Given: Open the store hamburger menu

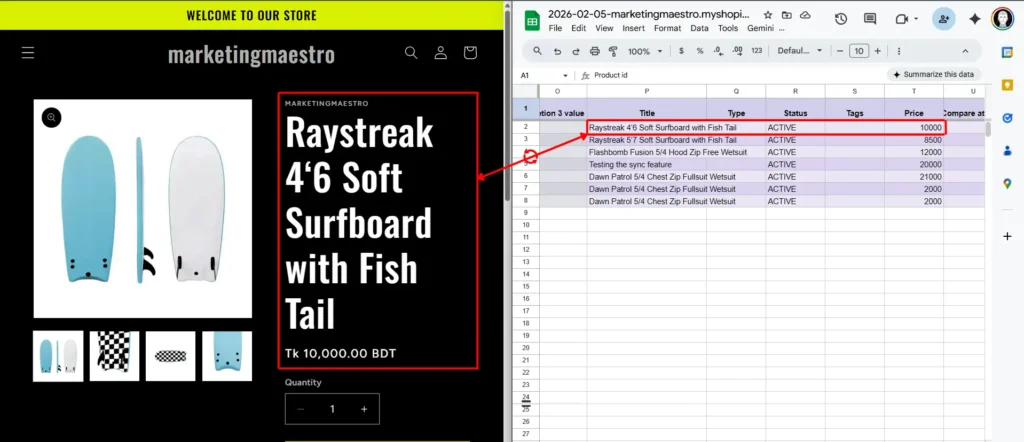Looking at the screenshot, I should 28,53.
